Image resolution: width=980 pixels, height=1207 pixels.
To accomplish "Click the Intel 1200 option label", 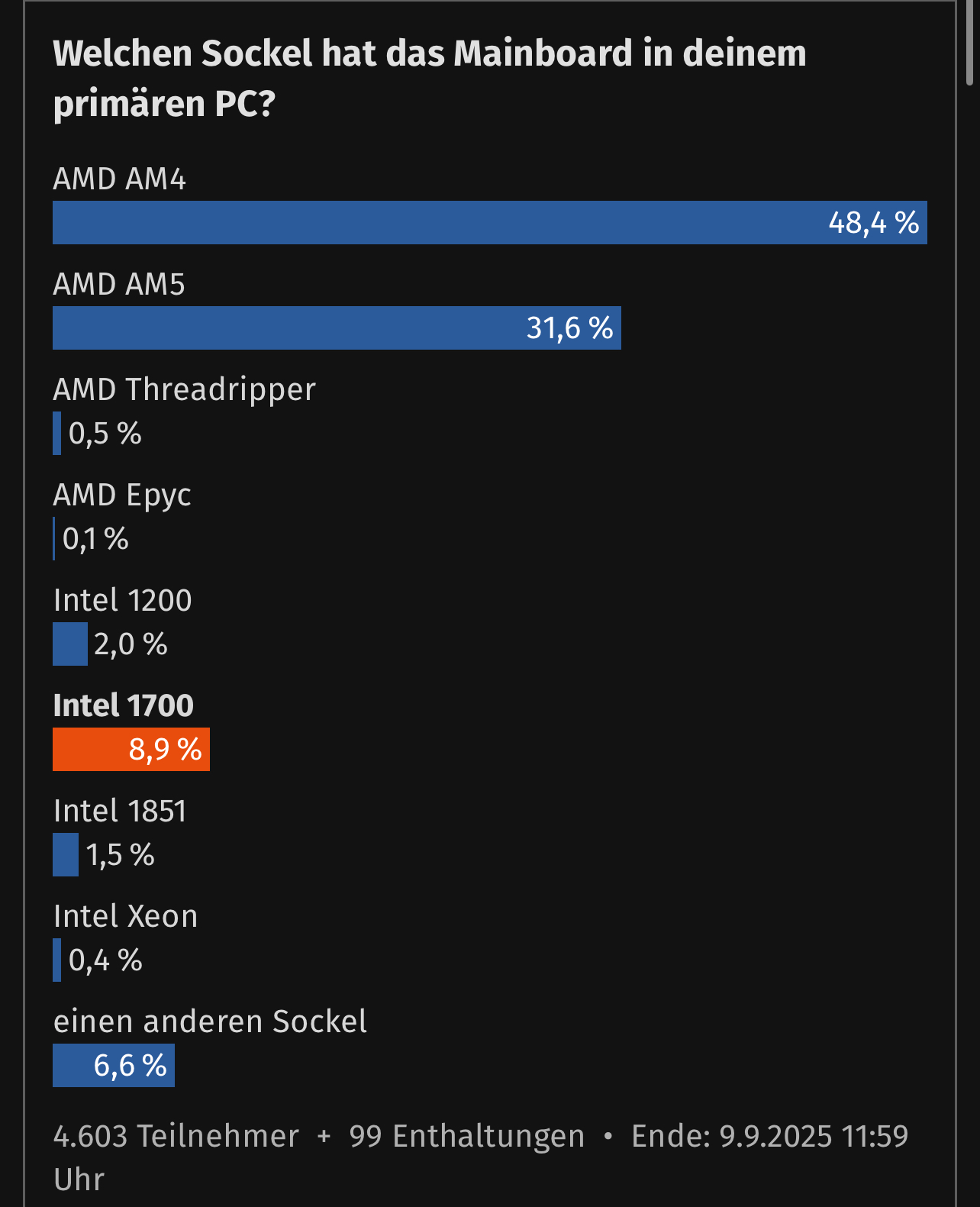I will tap(123, 600).
